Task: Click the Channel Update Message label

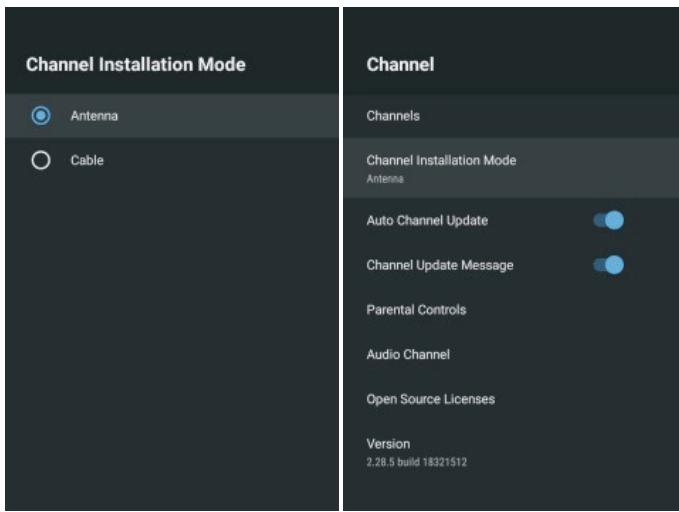Action: [440, 265]
